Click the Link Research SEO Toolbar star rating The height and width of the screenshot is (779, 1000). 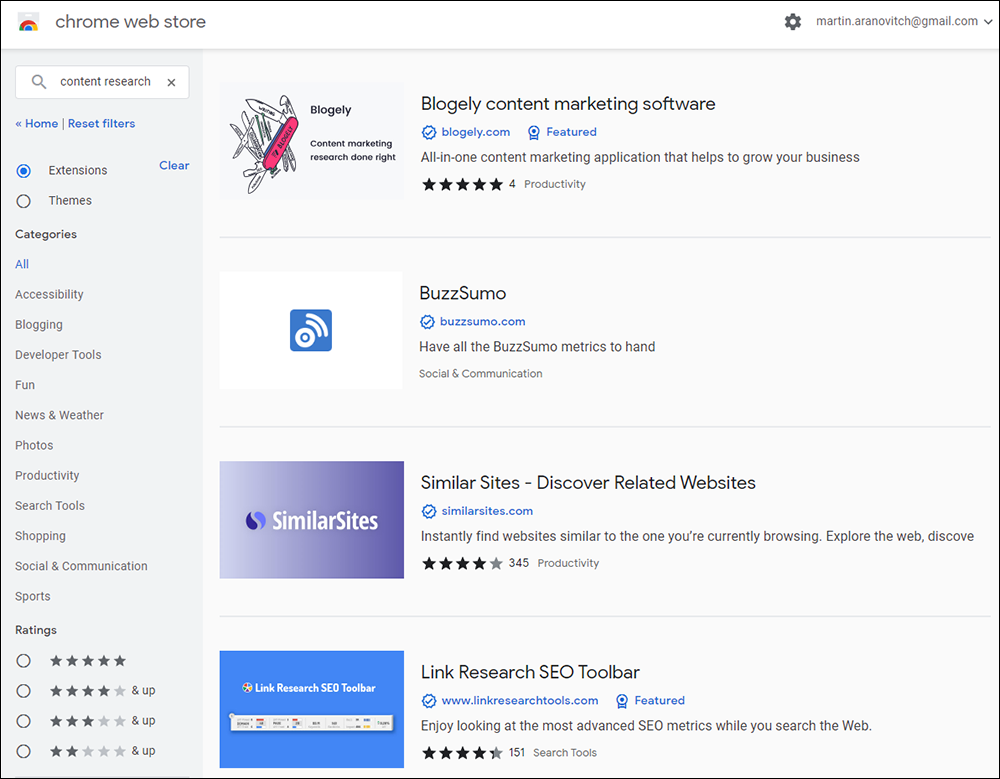tap(462, 753)
